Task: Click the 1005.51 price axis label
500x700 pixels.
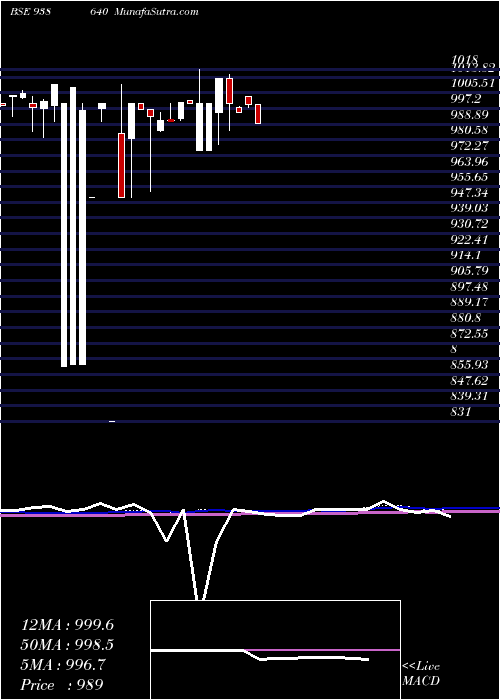Action: coord(473,83)
